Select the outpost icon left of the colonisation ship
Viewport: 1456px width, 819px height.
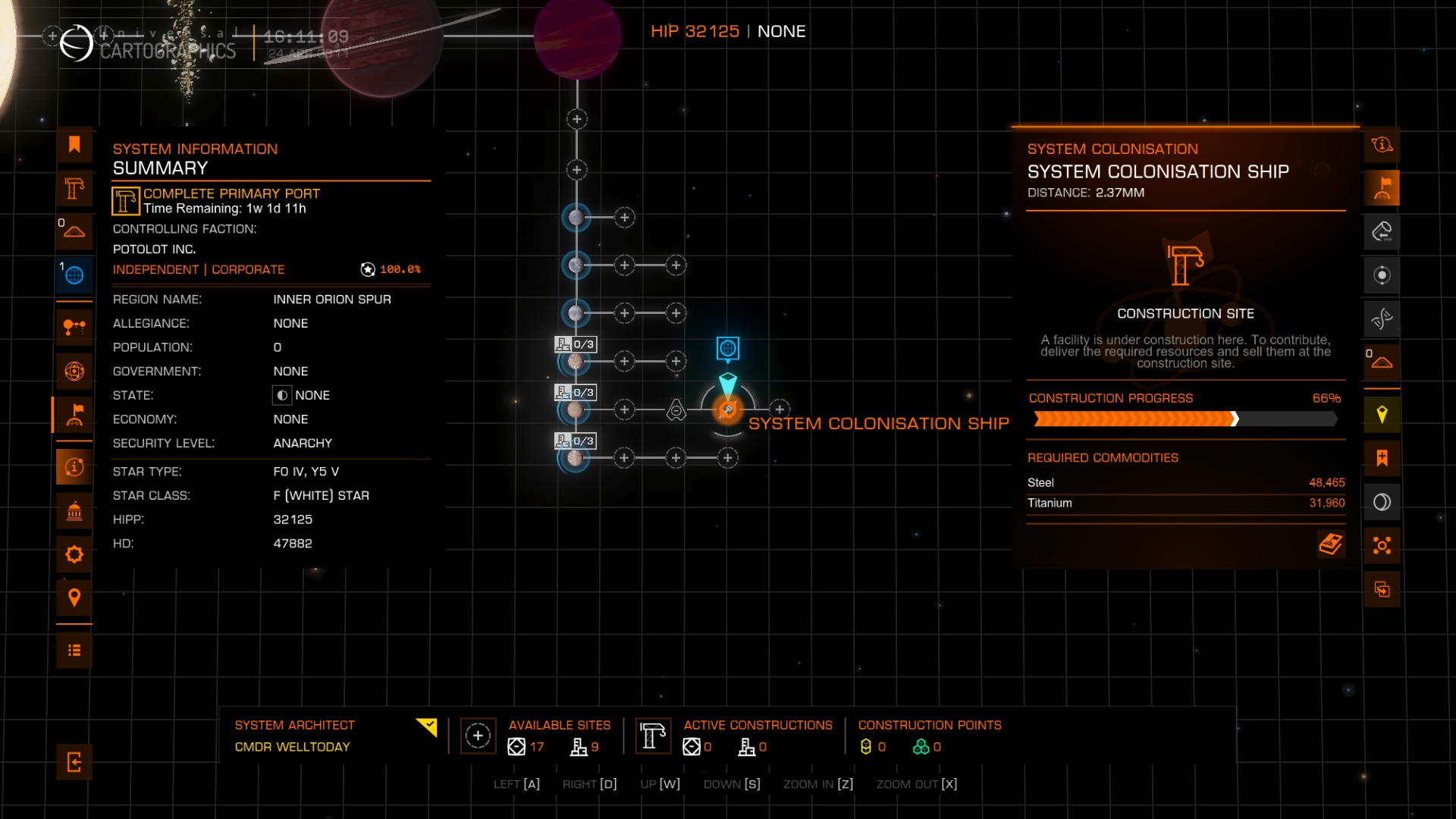tap(676, 410)
